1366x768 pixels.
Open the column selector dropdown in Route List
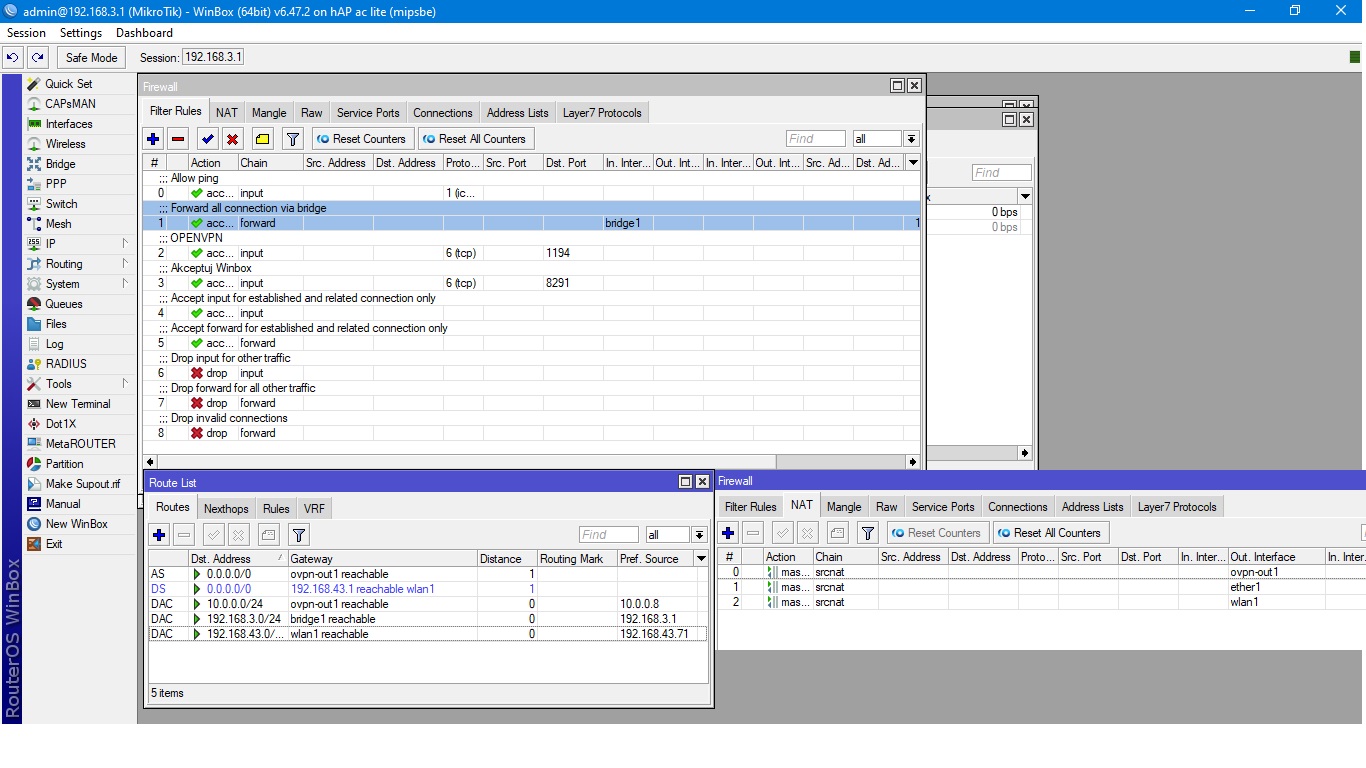701,559
